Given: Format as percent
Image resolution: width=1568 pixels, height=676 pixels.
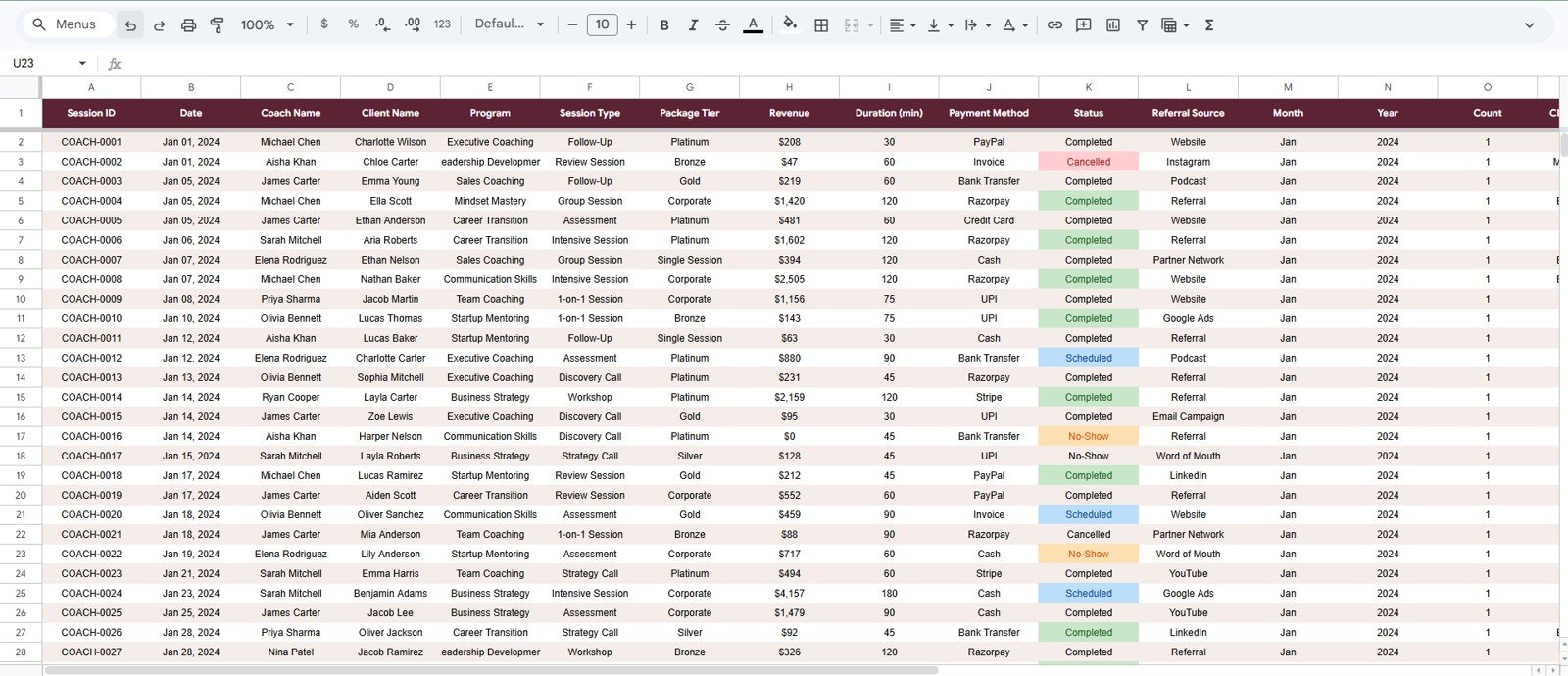Looking at the screenshot, I should (x=353, y=24).
